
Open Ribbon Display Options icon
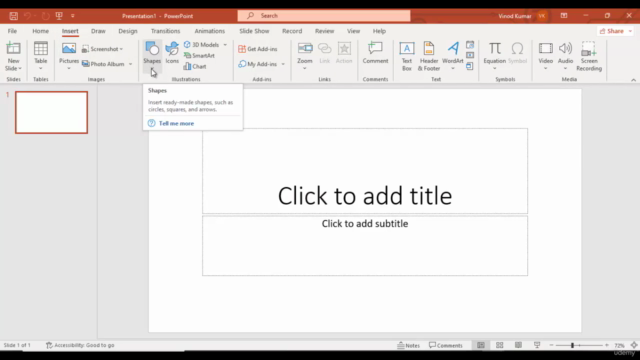(564, 16)
